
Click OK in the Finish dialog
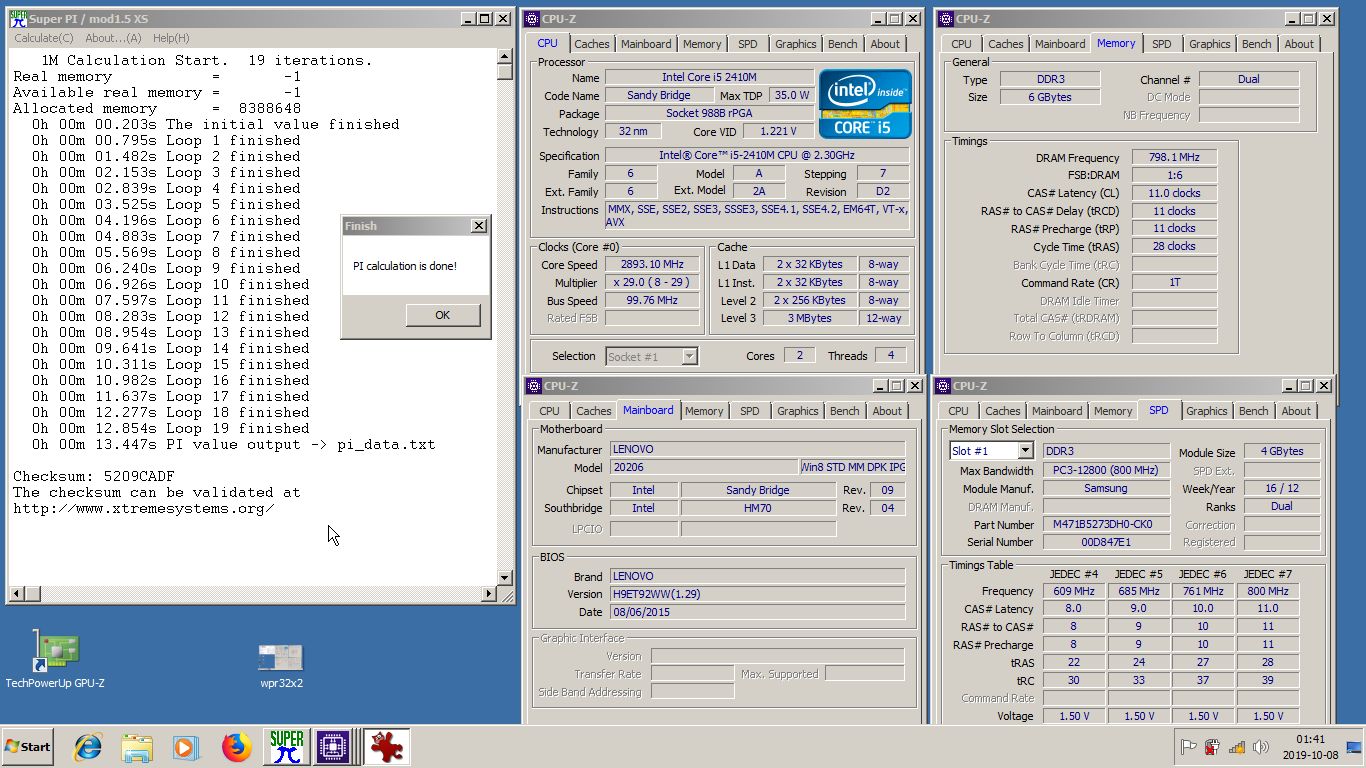(443, 314)
